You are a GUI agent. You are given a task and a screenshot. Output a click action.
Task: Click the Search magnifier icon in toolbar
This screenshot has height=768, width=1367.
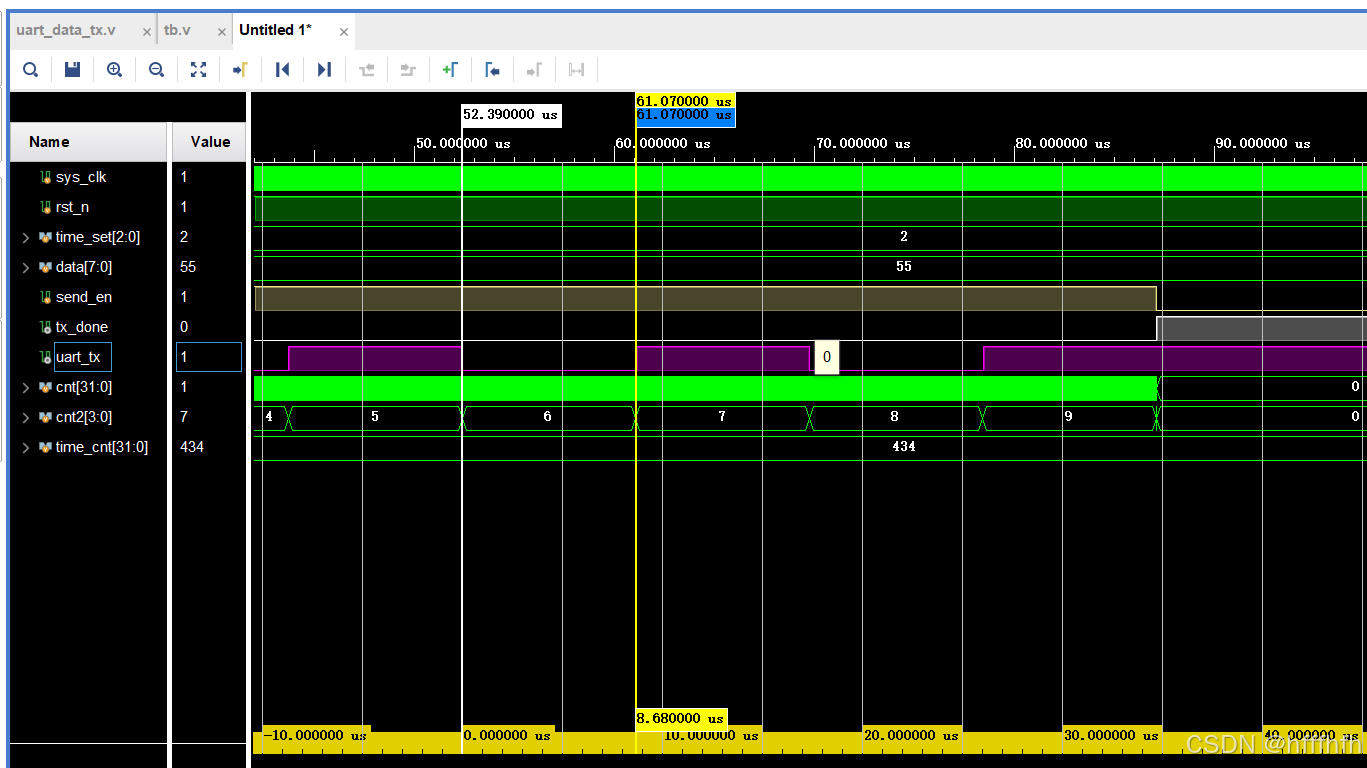point(31,69)
